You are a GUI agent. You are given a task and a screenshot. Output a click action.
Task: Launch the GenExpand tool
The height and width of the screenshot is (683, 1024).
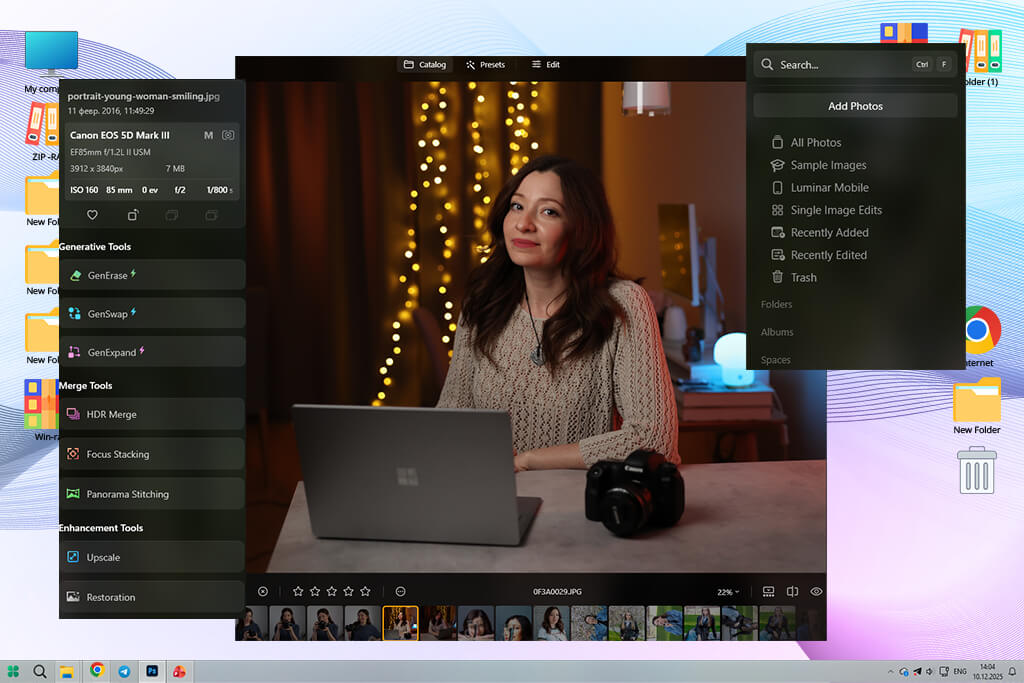coord(152,352)
